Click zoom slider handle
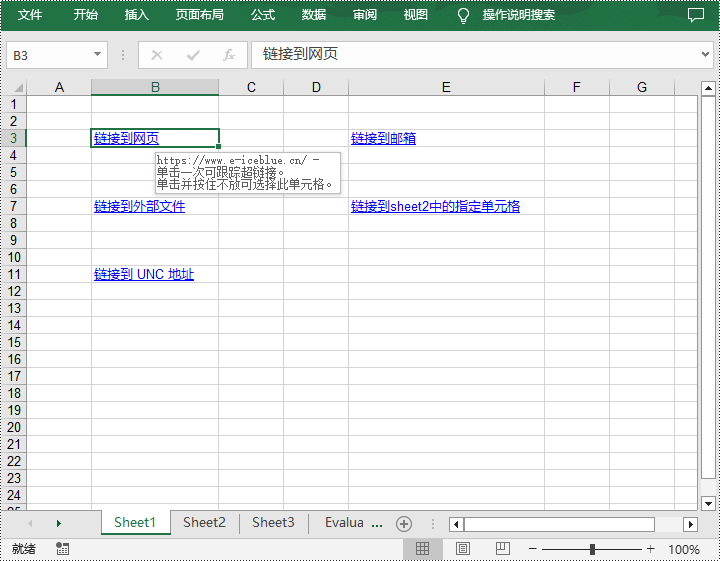The width and height of the screenshot is (720, 561). (592, 549)
